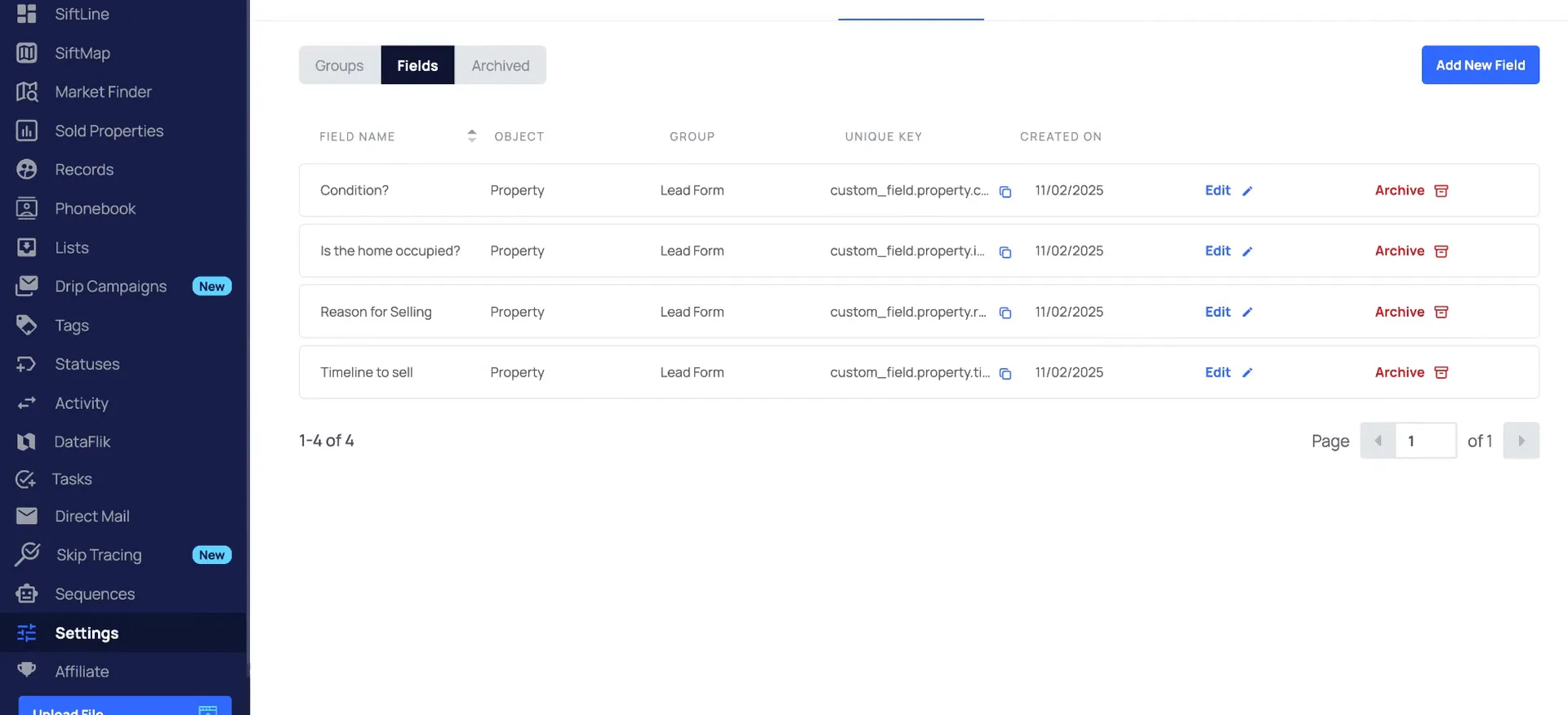Open the Statuses icon
1568x715 pixels.
27,364
